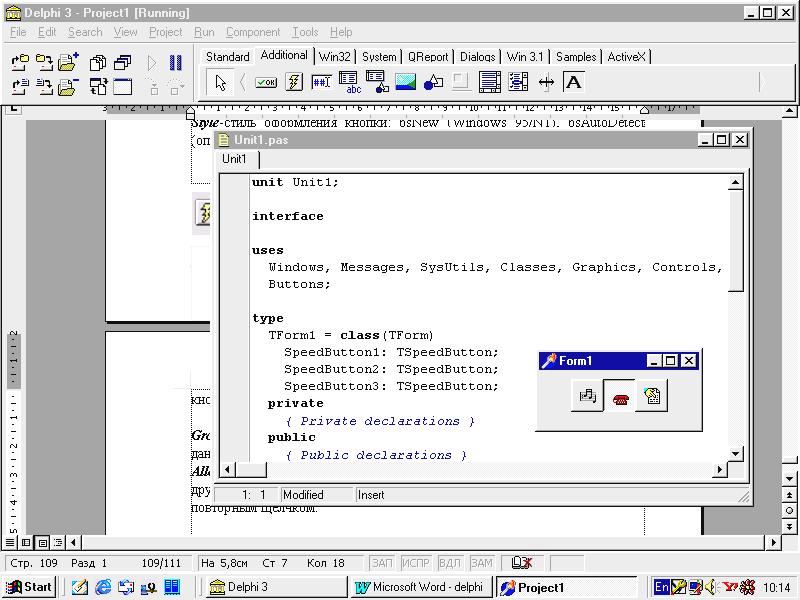Pick the SpeedButton lightning component icon
The height and width of the screenshot is (600, 800).
pos(294,82)
